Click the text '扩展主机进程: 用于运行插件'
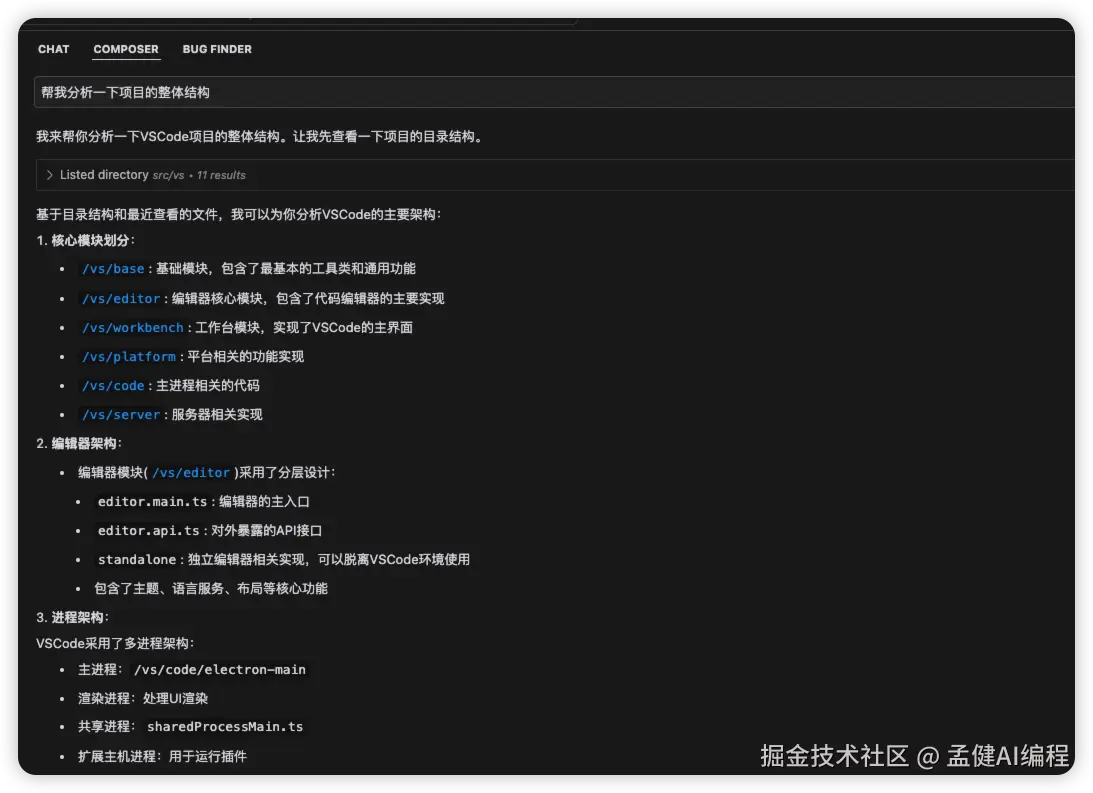This screenshot has height=793, width=1093. 162,757
